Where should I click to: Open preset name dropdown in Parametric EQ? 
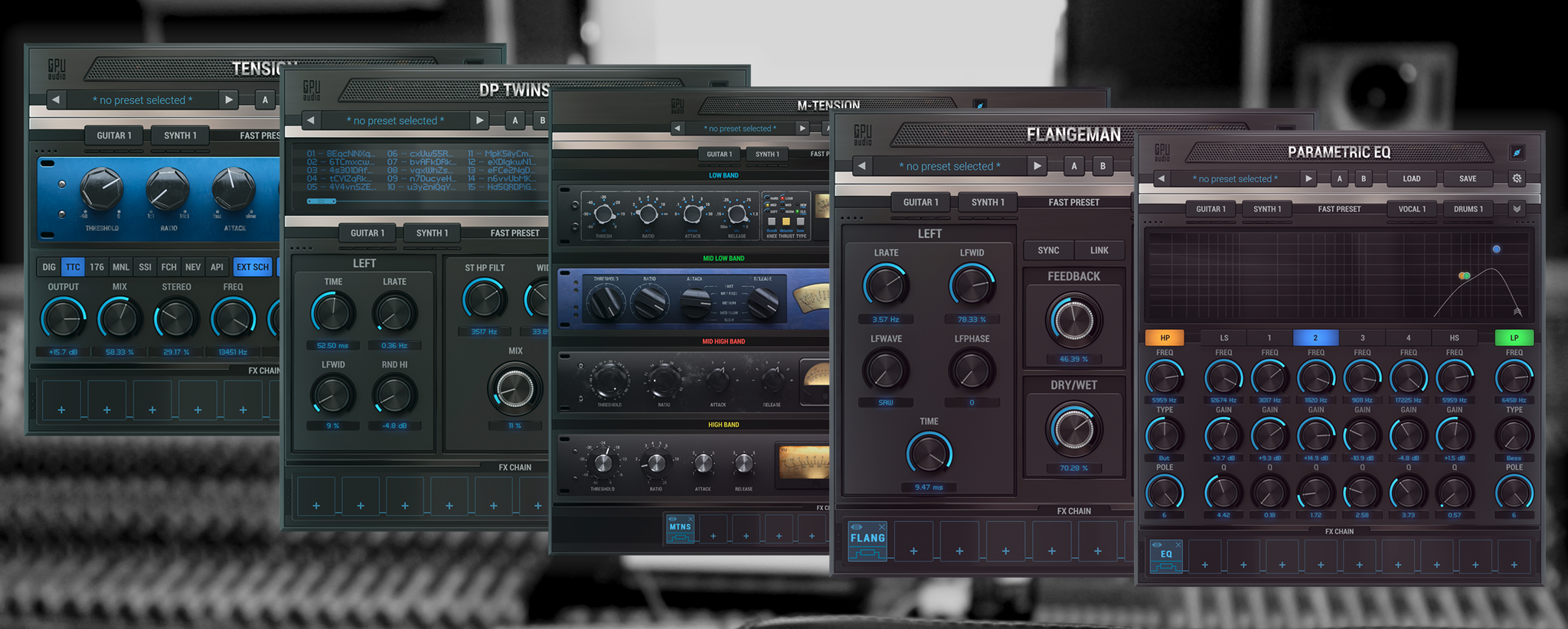tap(1235, 178)
